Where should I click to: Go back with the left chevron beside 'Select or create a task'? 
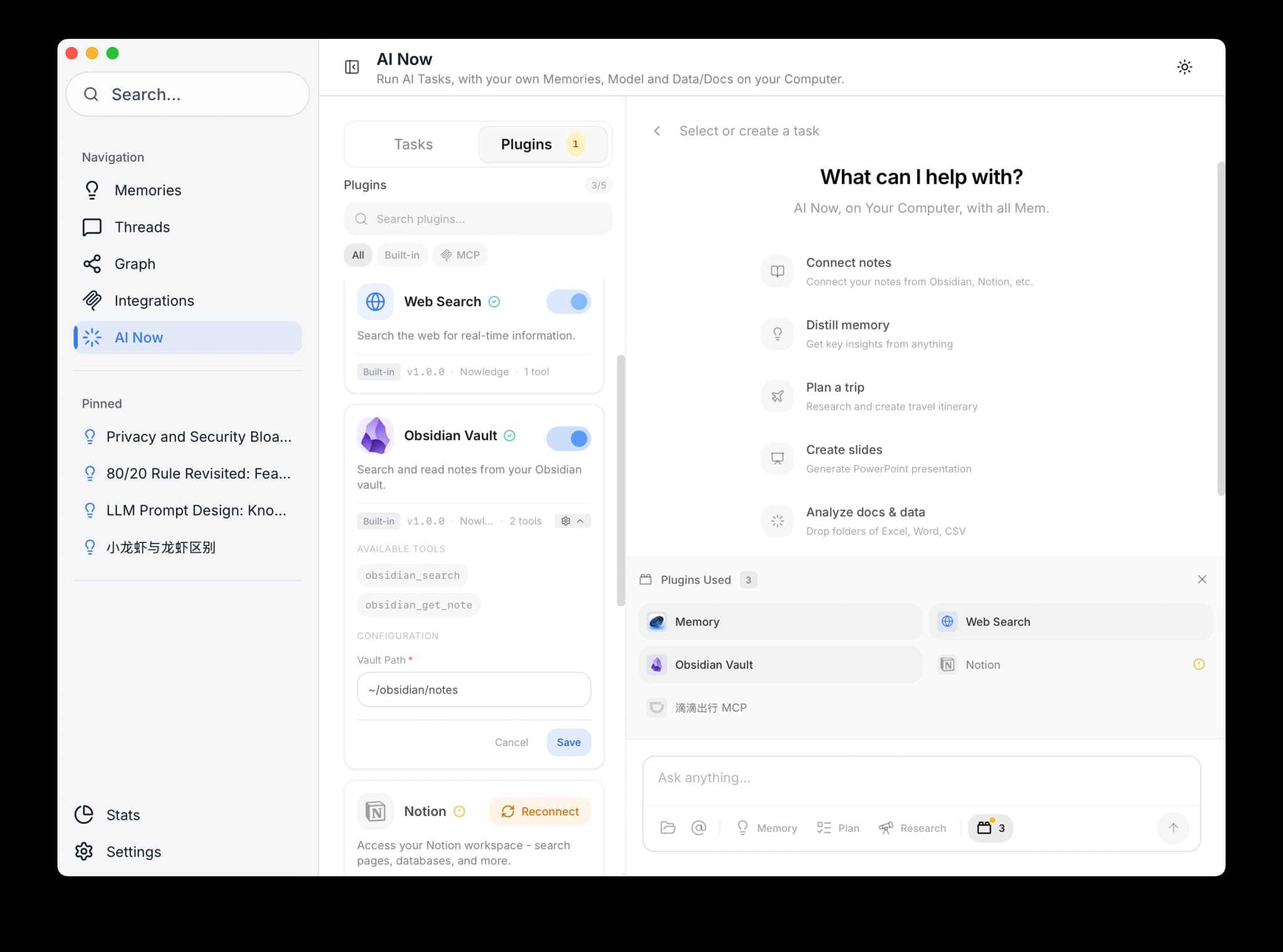coord(657,131)
